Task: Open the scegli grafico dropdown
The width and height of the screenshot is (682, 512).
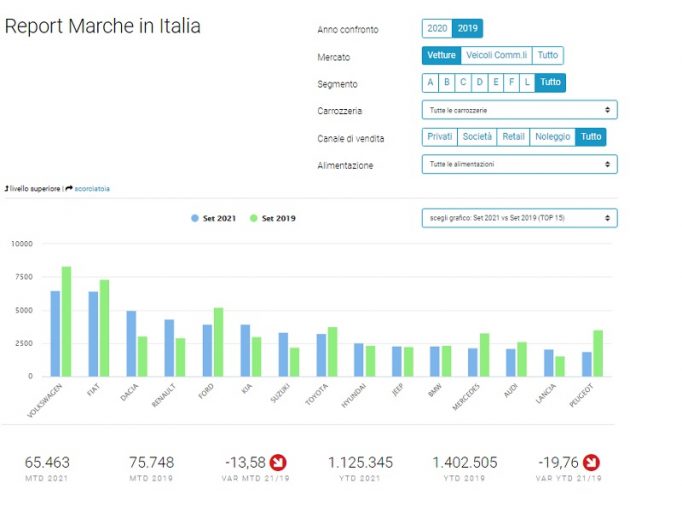Action: tap(519, 218)
